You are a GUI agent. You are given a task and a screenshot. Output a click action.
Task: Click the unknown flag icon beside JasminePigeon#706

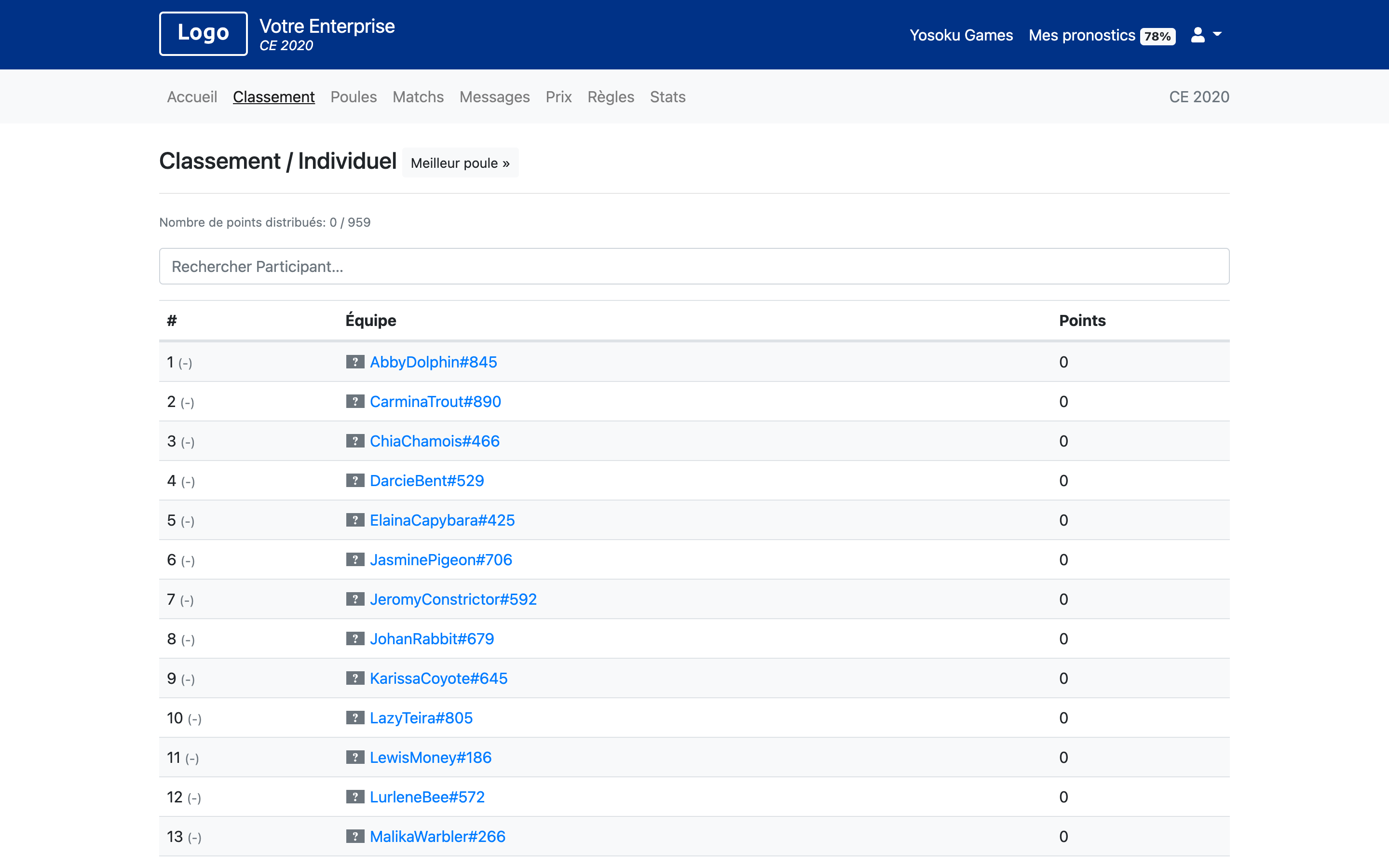click(x=354, y=560)
